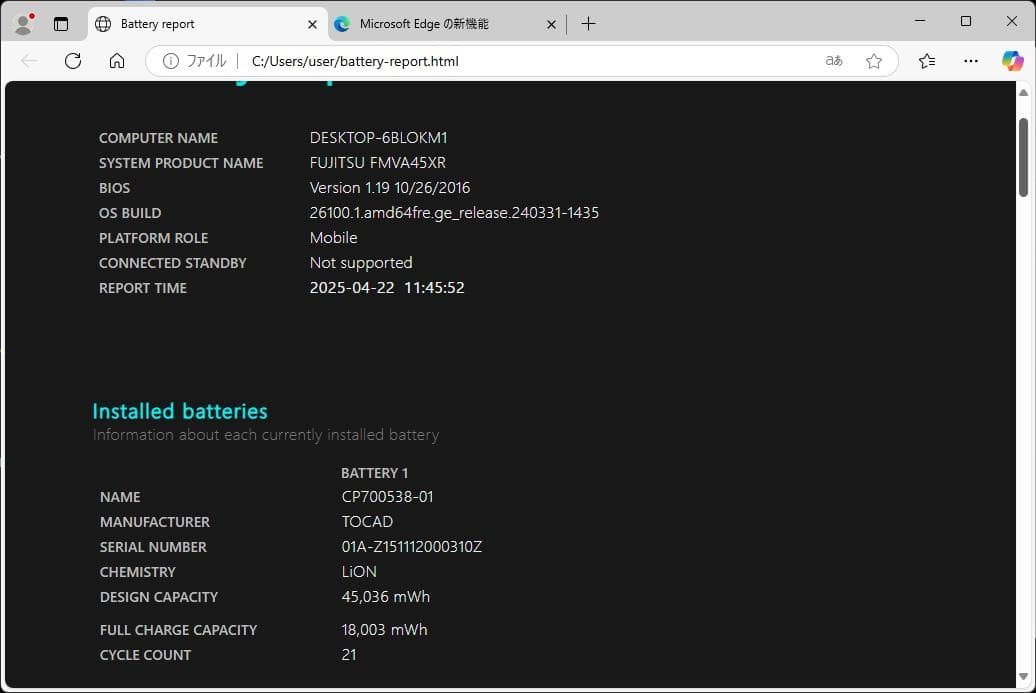Select the Copilot icon in the toolbar
Screen dimensions: 1036x693
click(1013, 60)
